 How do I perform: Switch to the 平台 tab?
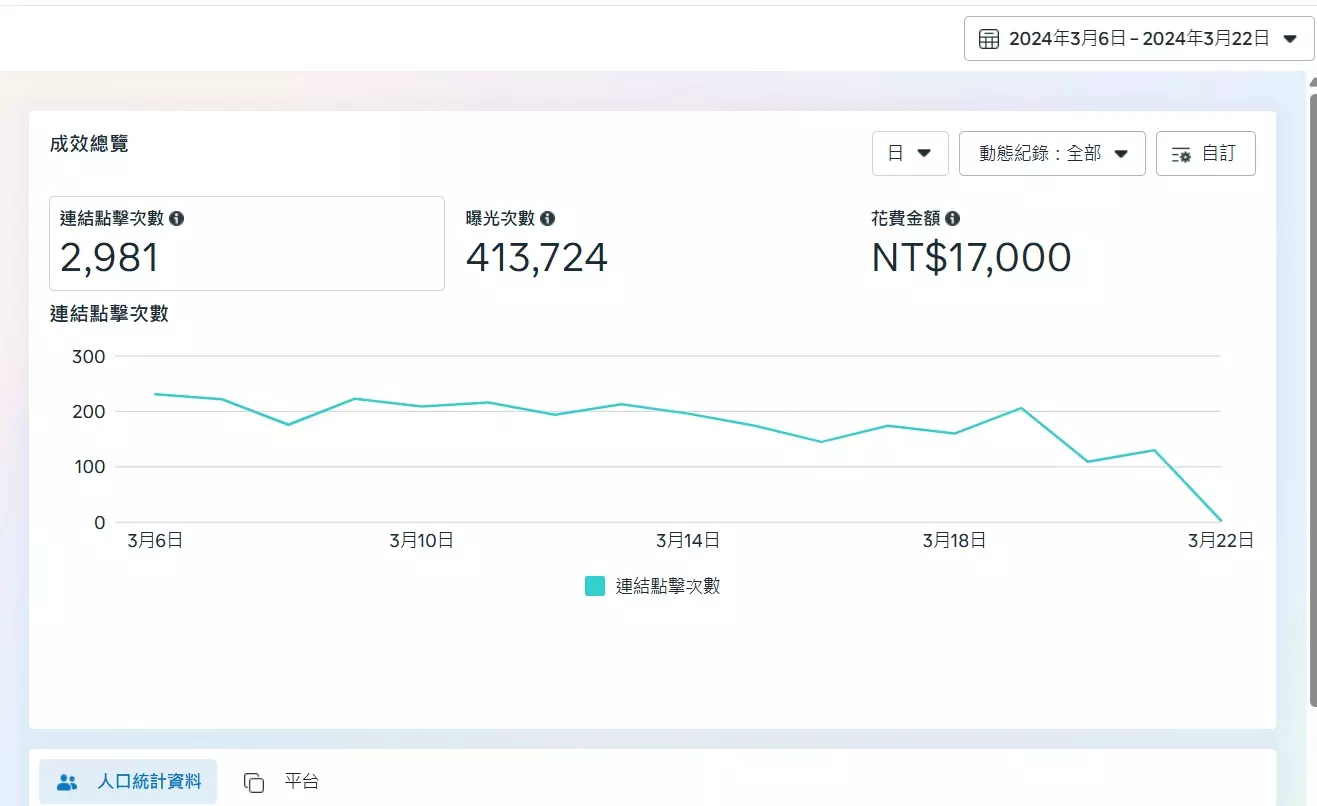(x=301, y=781)
